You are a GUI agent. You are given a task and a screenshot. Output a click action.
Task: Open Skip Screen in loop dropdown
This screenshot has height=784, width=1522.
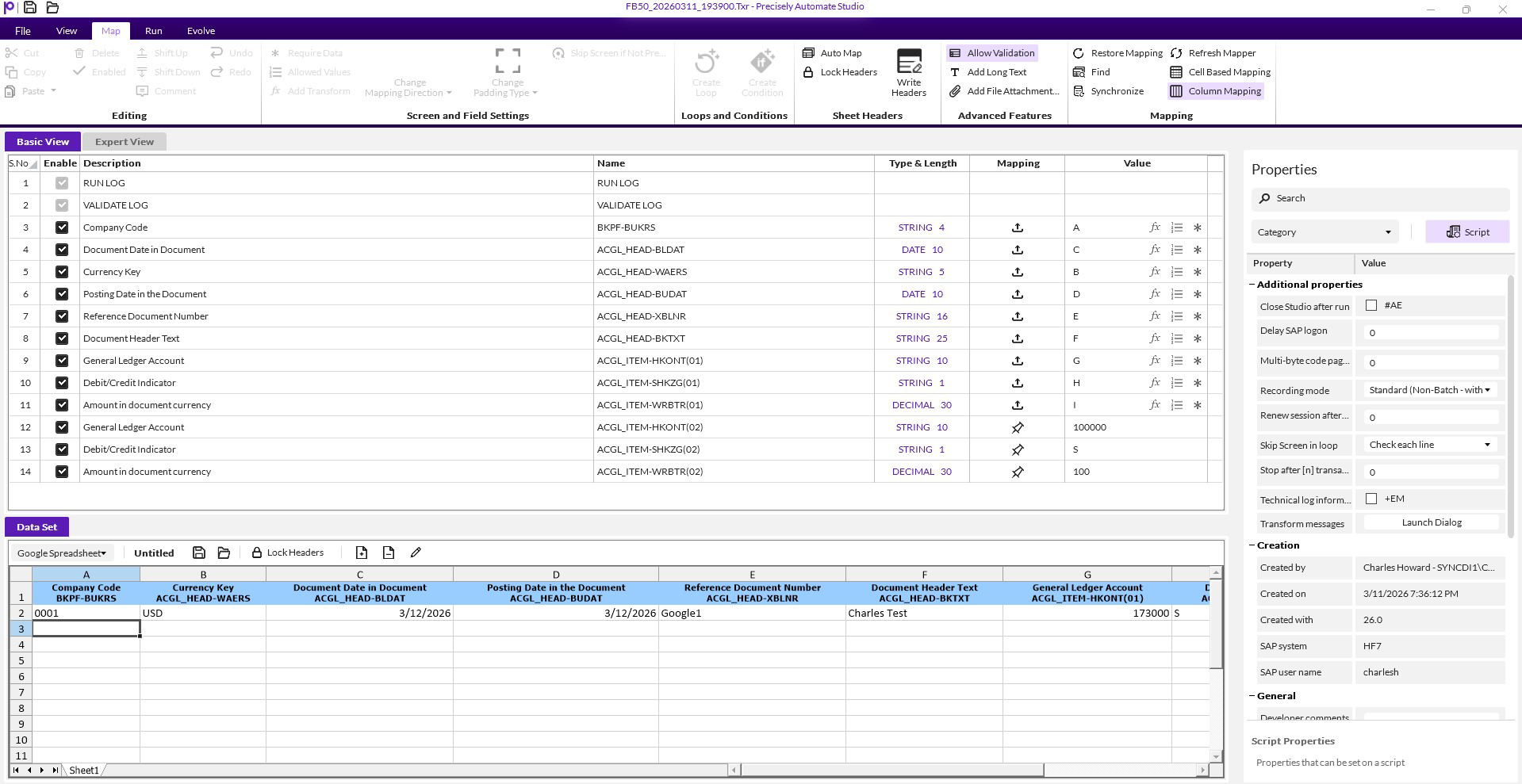(x=1430, y=445)
